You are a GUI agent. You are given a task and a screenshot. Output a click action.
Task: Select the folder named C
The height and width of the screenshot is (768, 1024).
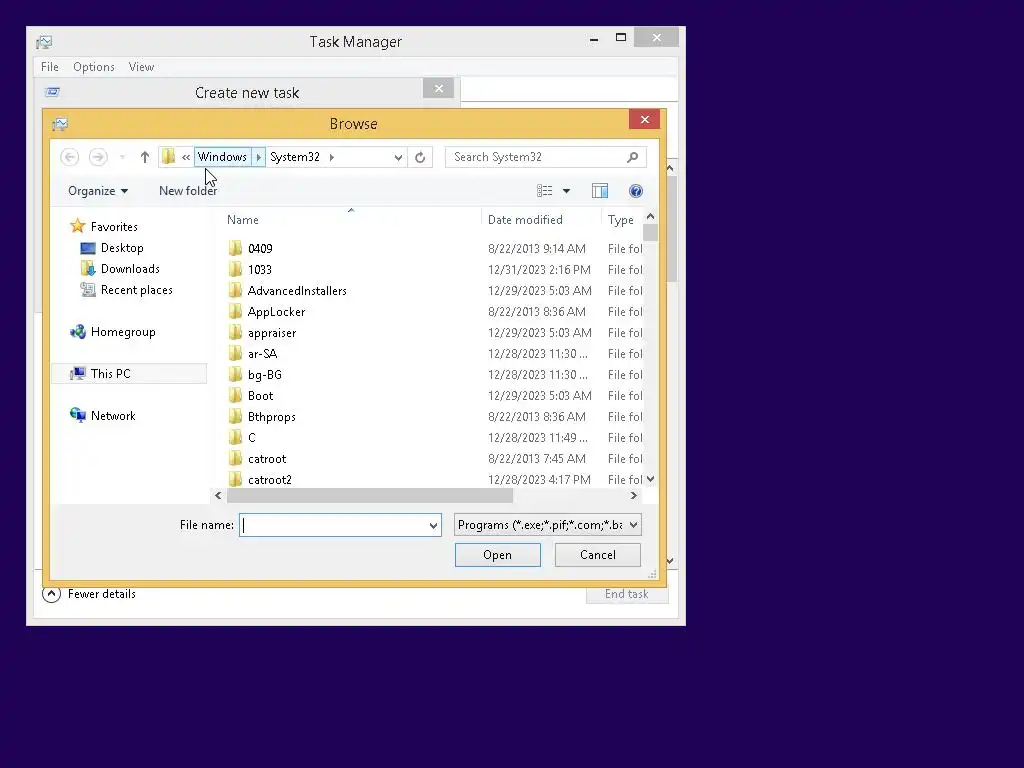click(251, 438)
